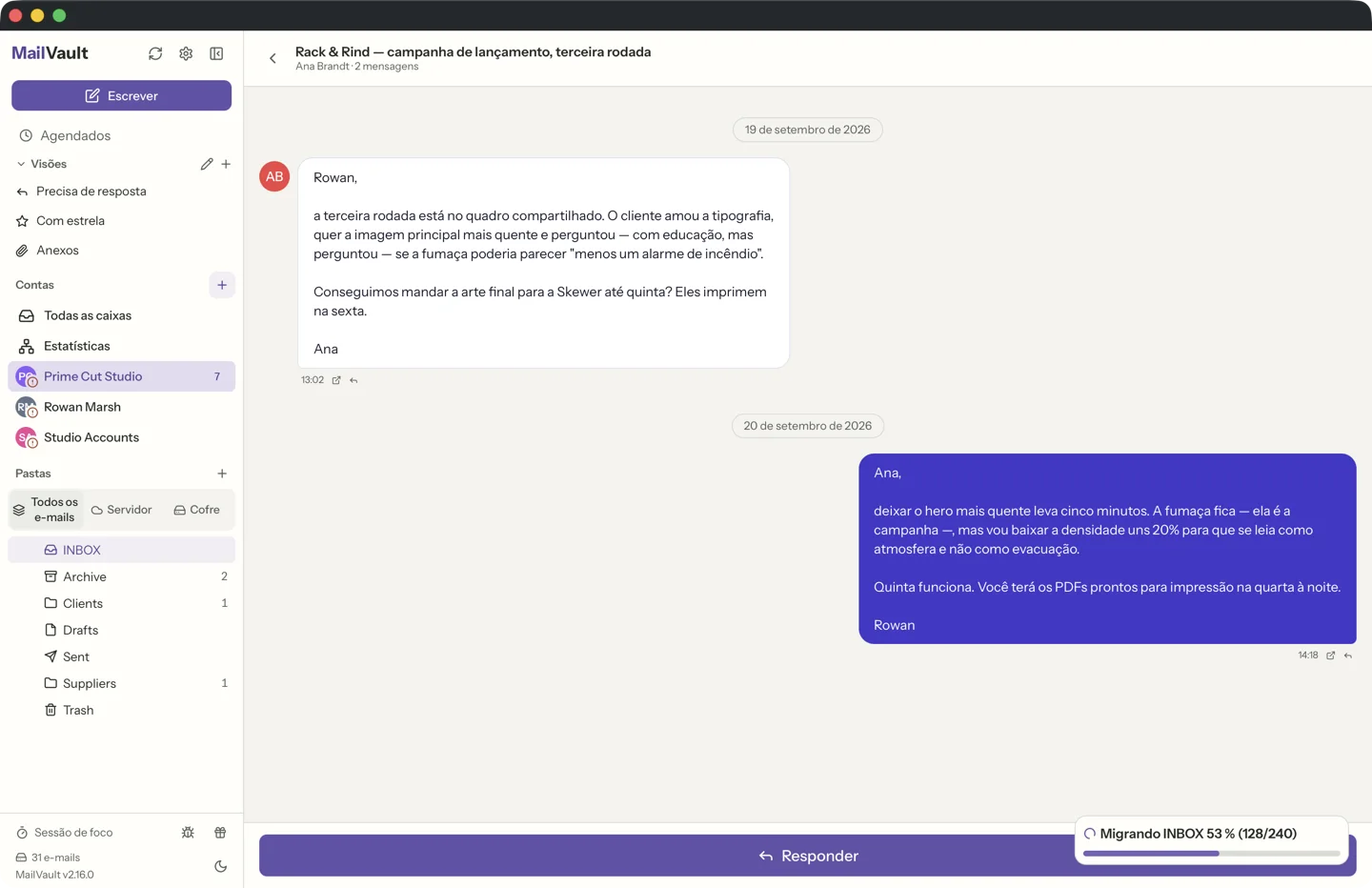Image resolution: width=1372 pixels, height=888 pixels.
Task: Select the Prime Cut Studio account
Action: tap(121, 376)
